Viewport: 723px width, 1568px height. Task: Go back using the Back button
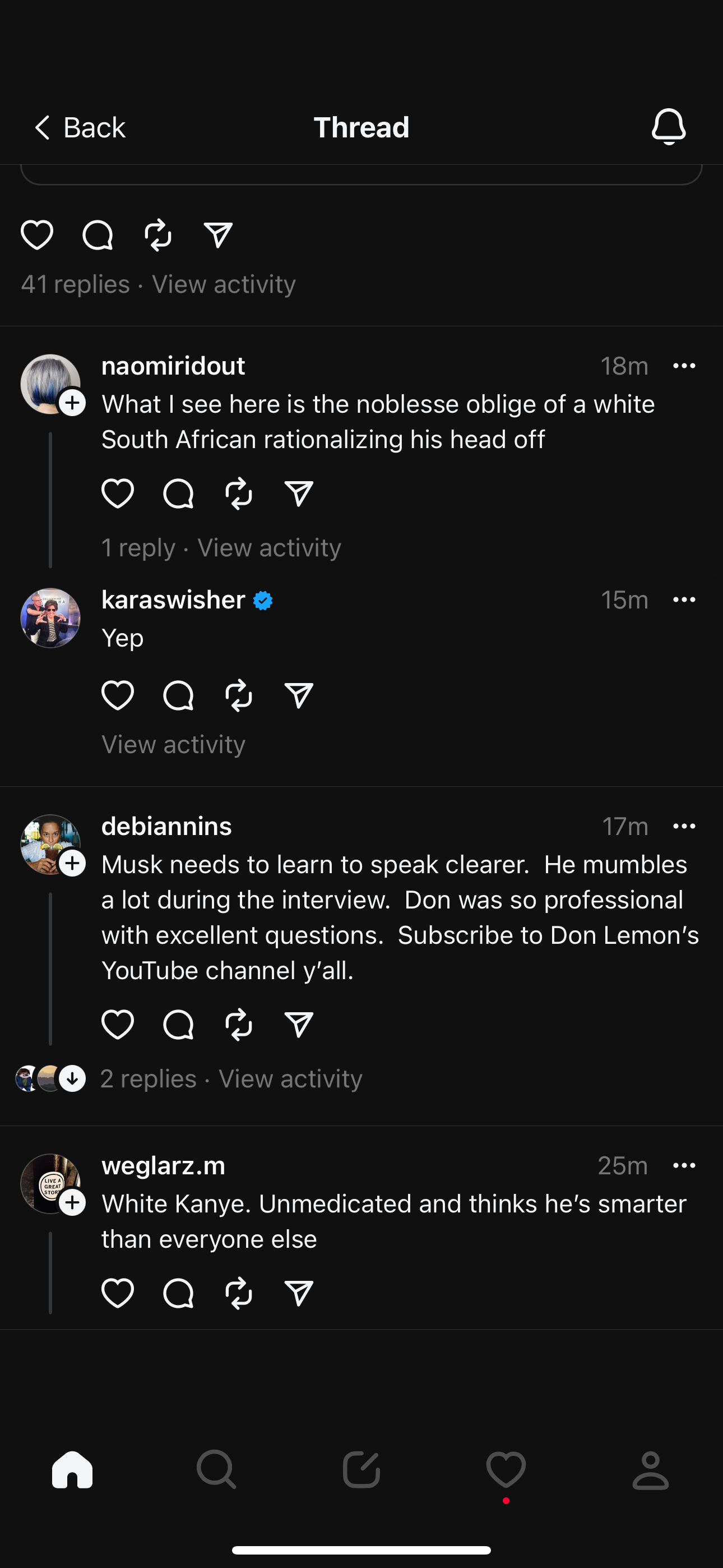click(x=79, y=128)
